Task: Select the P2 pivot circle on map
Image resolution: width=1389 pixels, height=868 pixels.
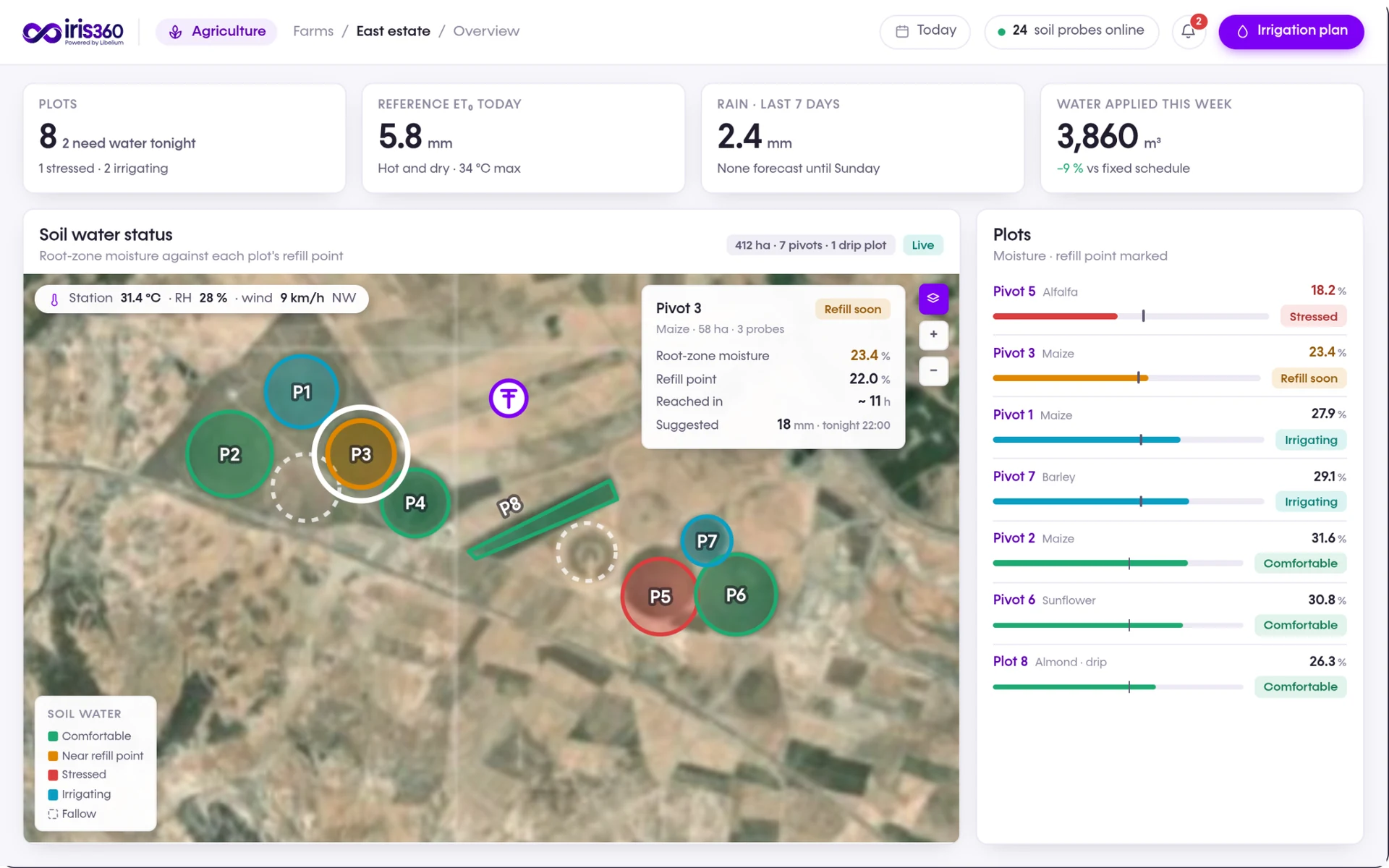Action: tap(230, 454)
